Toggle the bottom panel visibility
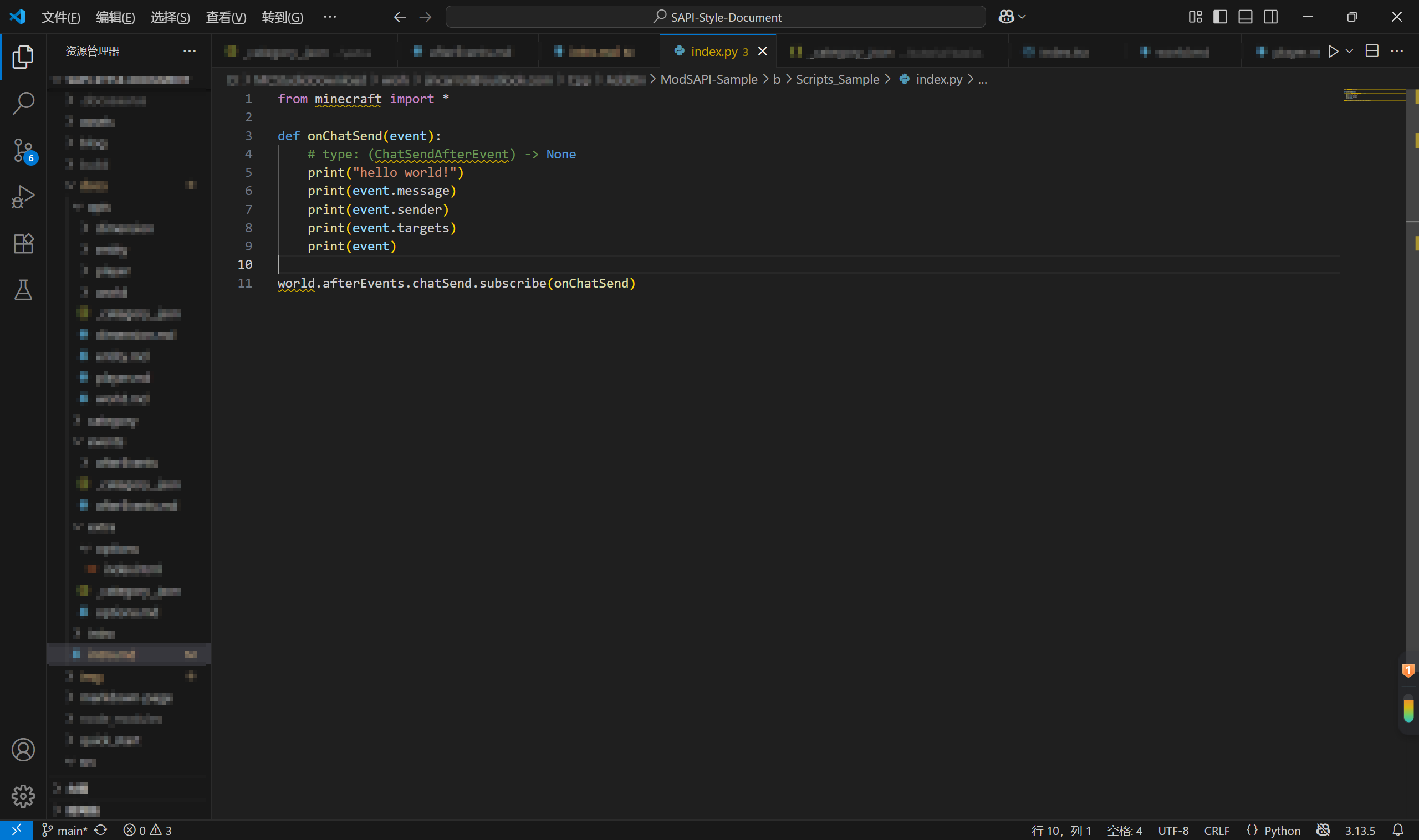The height and width of the screenshot is (840, 1419). [1245, 17]
